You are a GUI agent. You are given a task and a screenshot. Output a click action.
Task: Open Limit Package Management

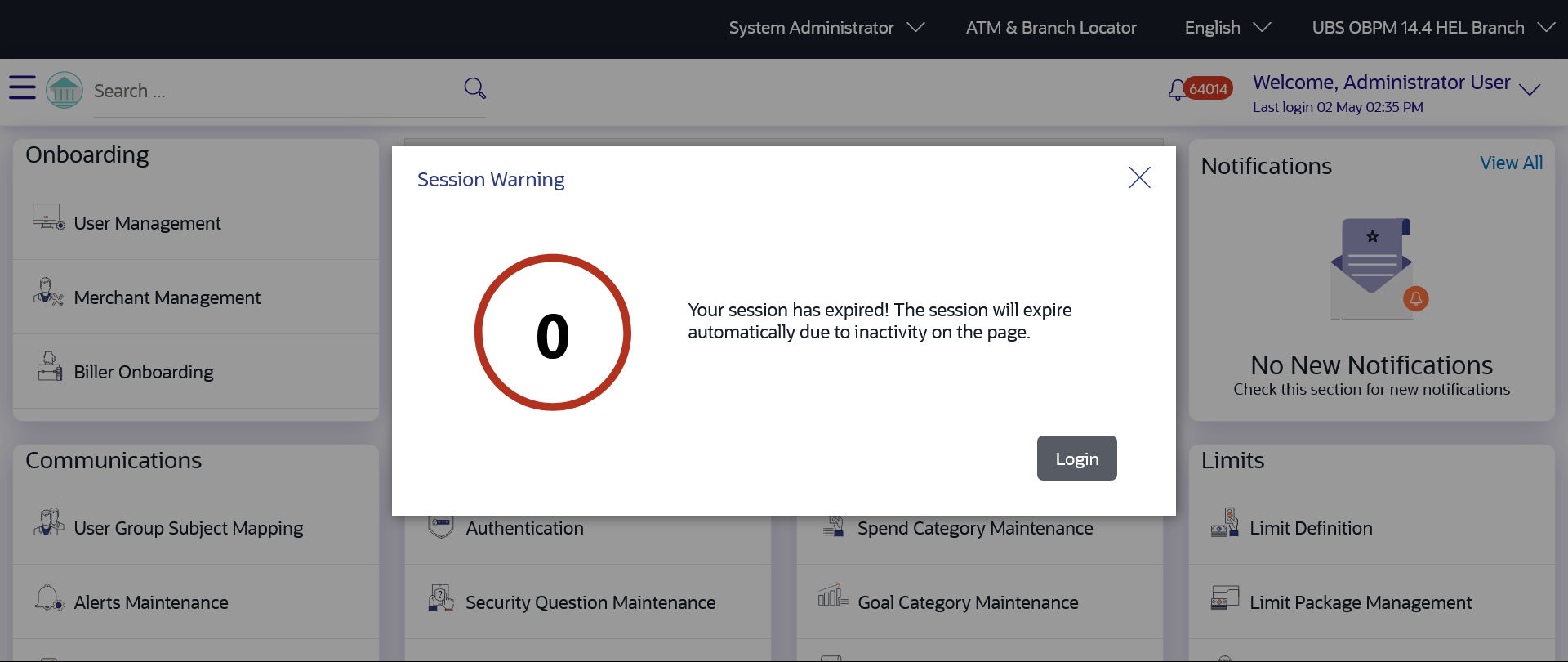pos(1361,602)
